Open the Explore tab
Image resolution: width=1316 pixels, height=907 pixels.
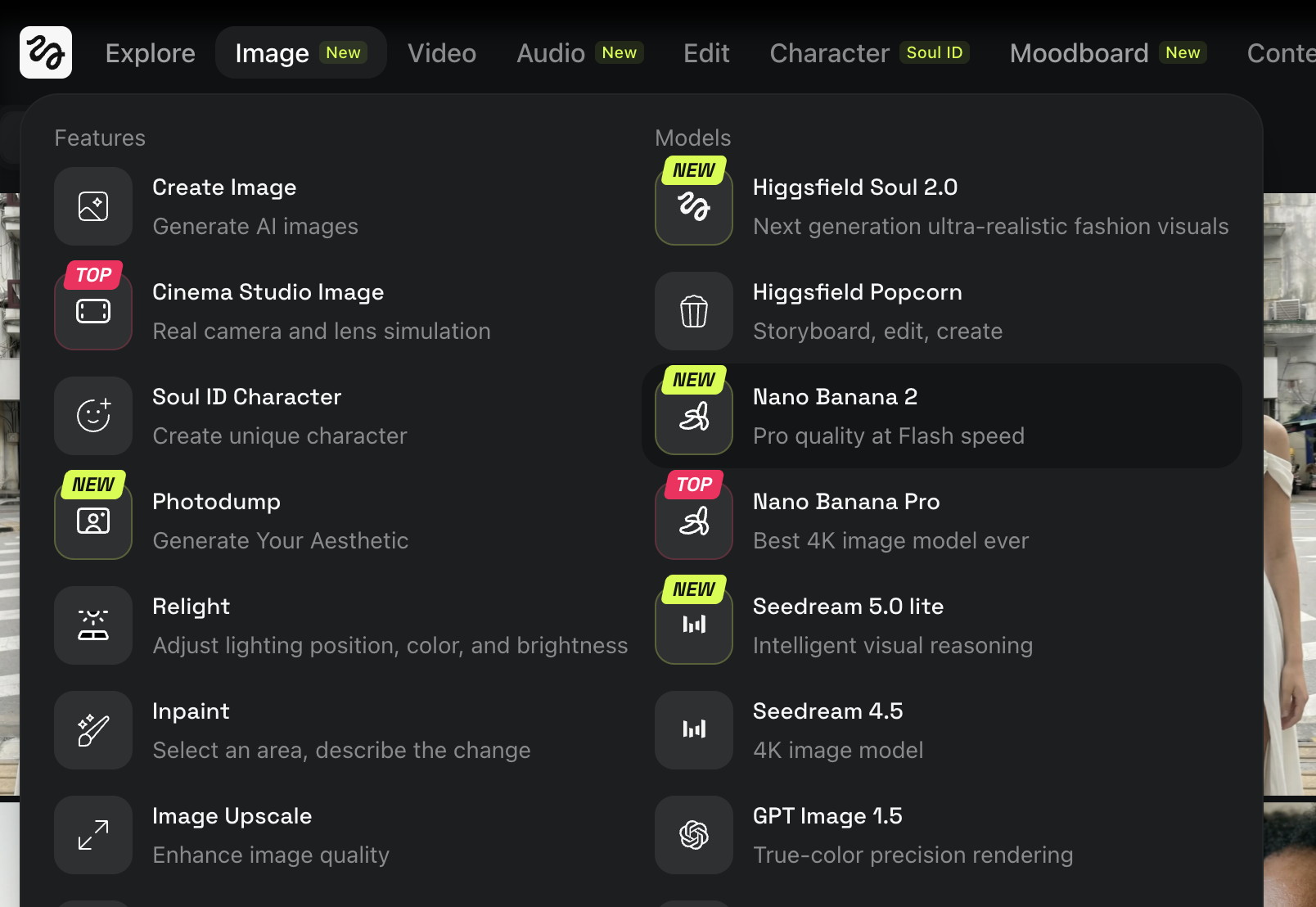point(151,53)
